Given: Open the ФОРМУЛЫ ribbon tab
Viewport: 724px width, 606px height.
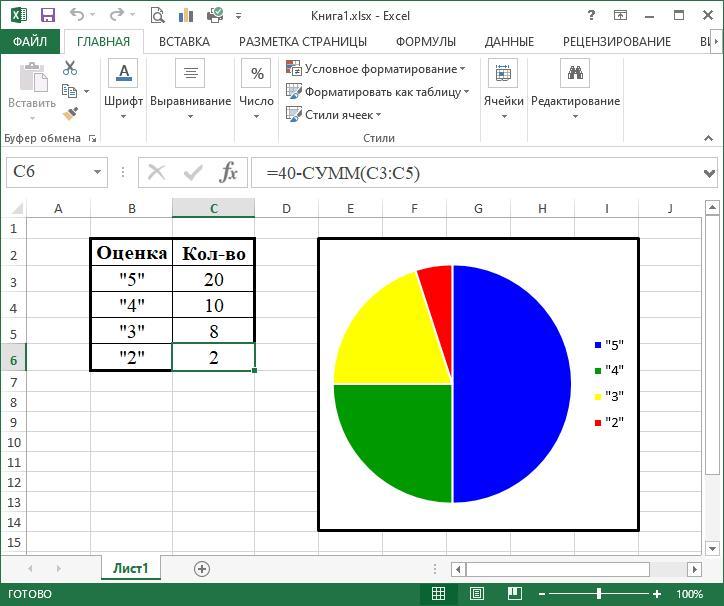Looking at the screenshot, I should click(x=425, y=41).
